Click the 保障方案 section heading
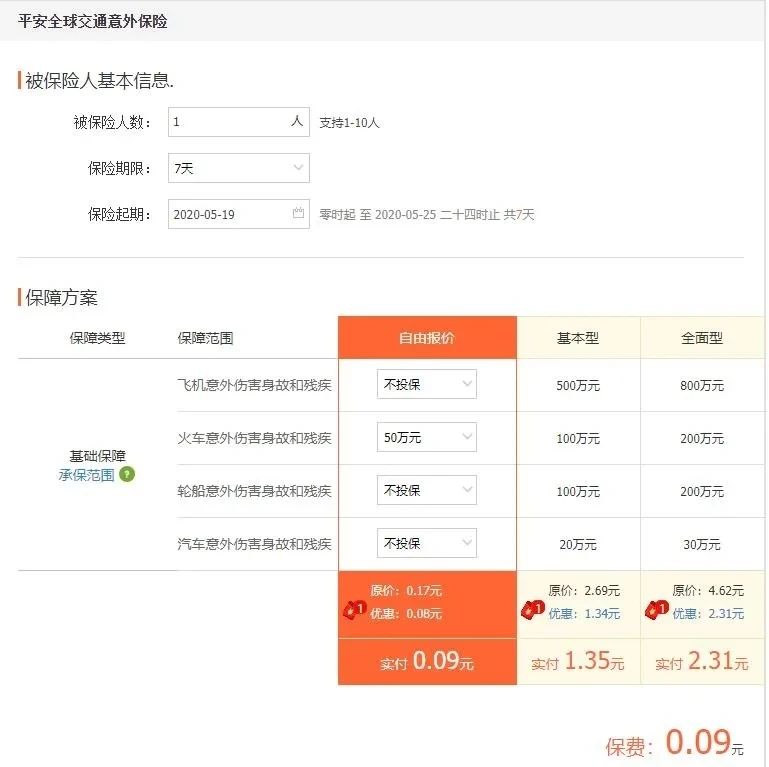 click(61, 298)
